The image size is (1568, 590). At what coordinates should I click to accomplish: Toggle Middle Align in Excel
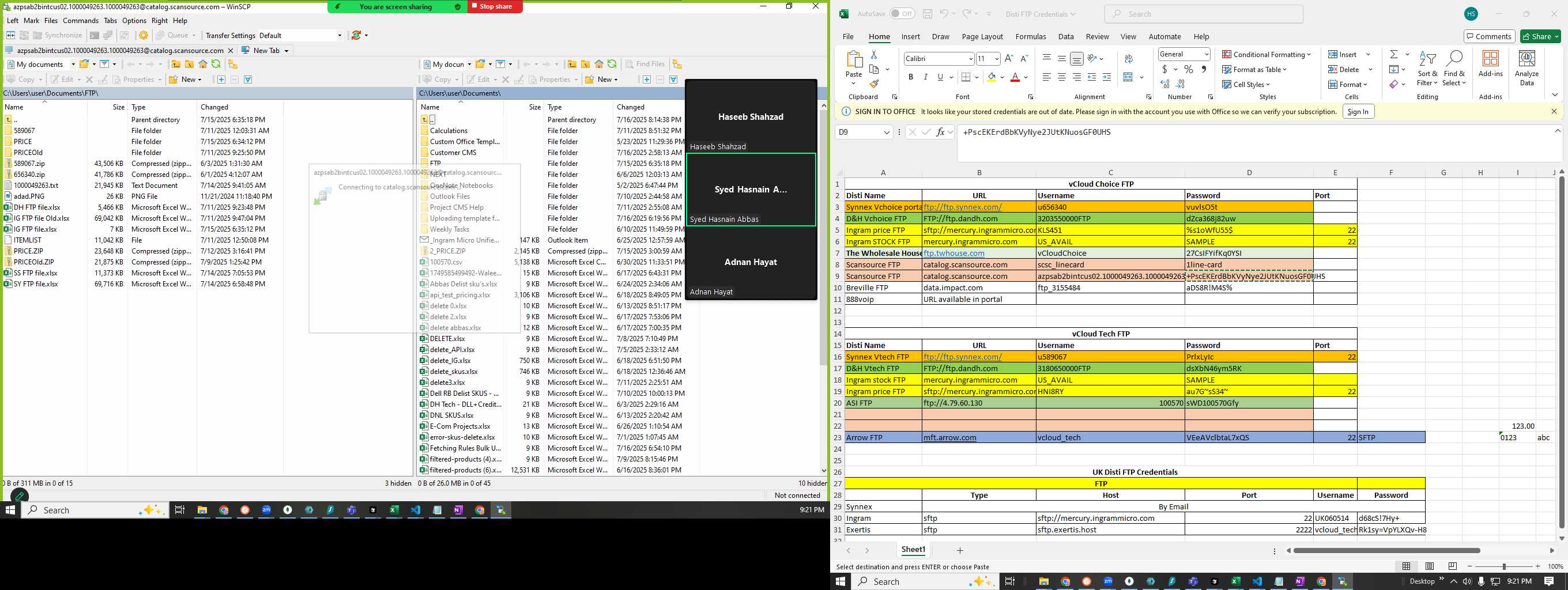click(1061, 58)
